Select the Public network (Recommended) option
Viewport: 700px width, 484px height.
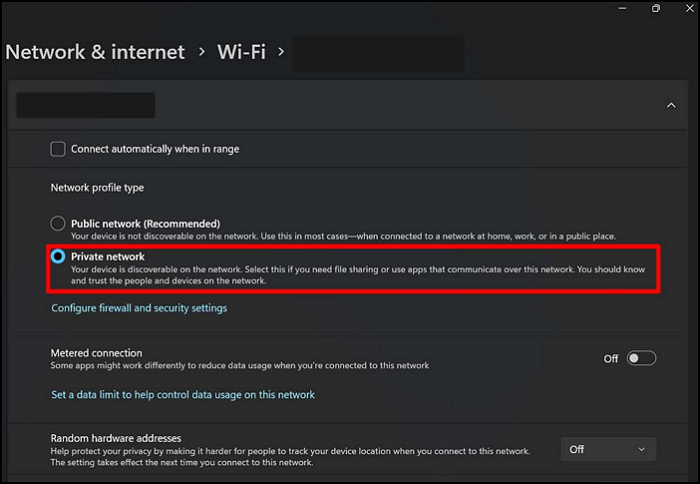58,224
